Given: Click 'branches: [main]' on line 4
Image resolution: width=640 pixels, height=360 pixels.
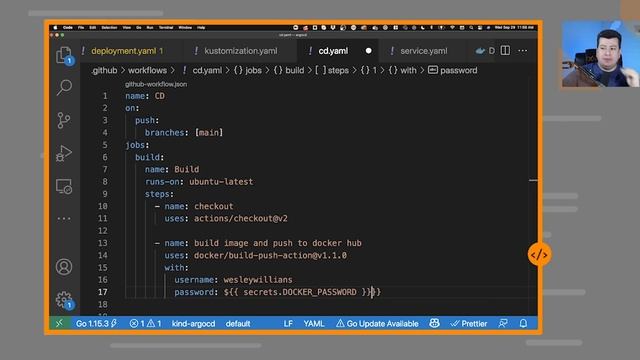Looking at the screenshot, I should pos(184,133).
